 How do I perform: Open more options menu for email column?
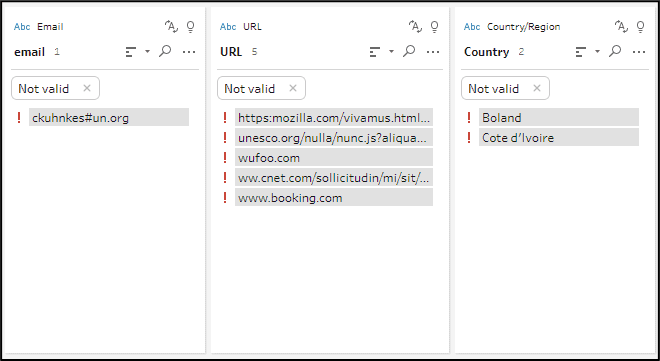click(x=189, y=52)
